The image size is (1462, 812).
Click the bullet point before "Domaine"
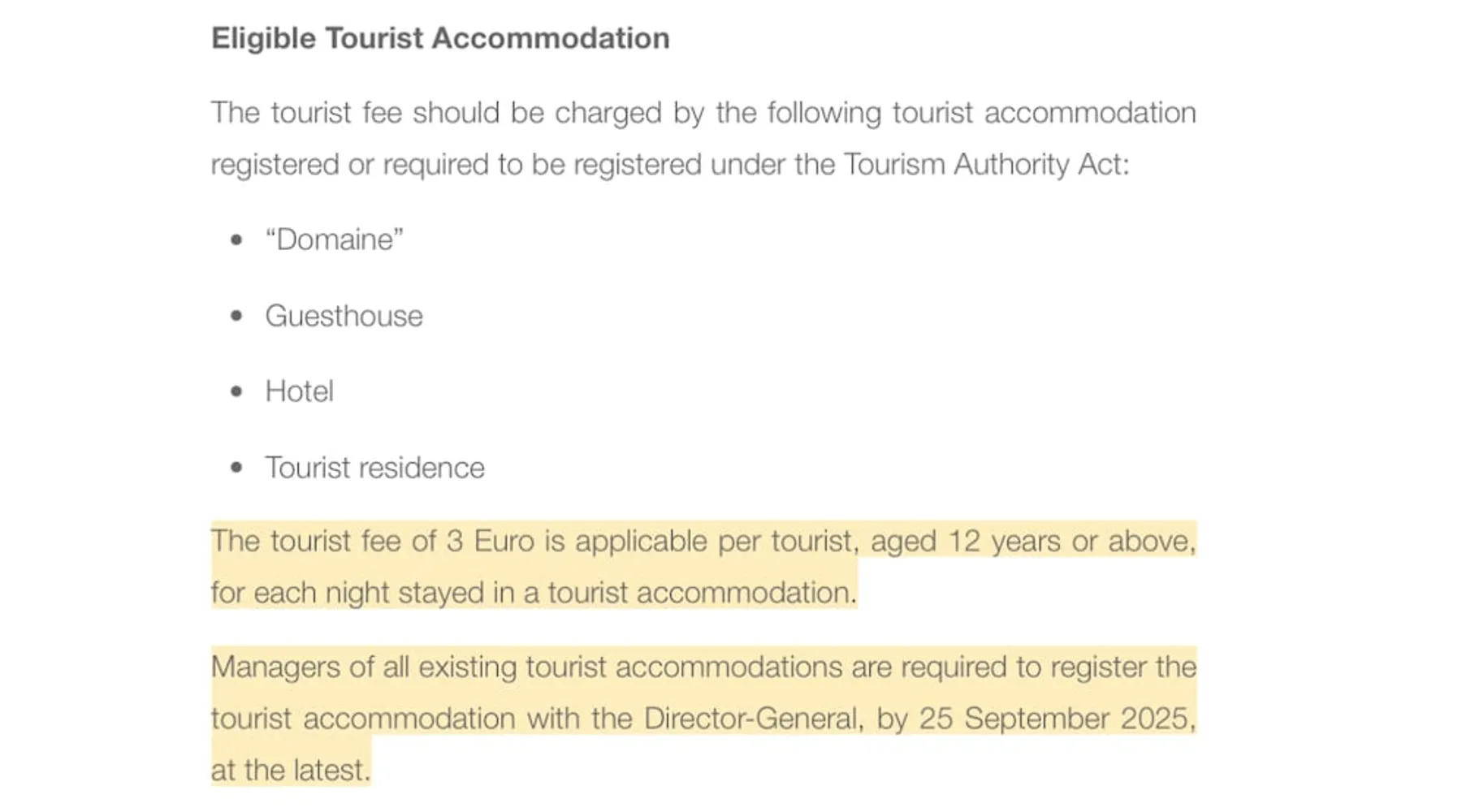click(x=236, y=240)
